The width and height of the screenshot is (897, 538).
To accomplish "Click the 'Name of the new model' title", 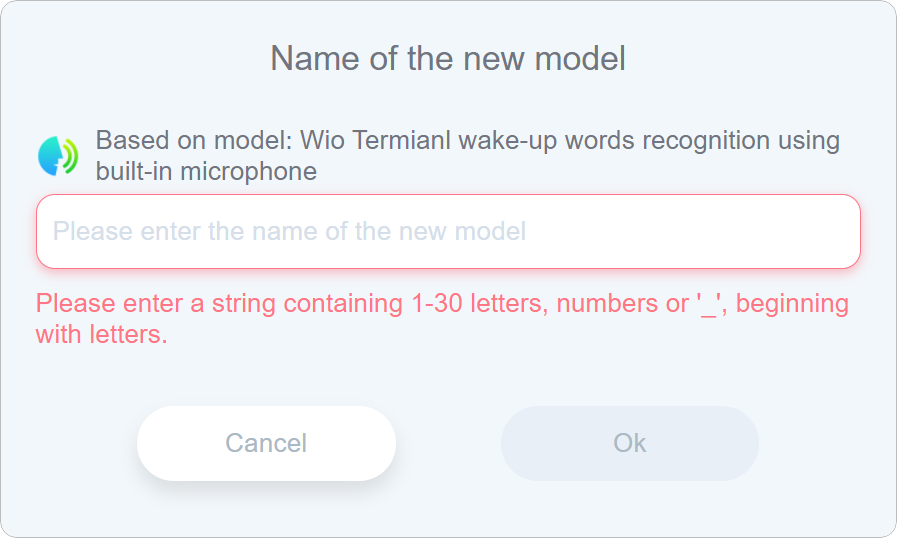I will 448,58.
